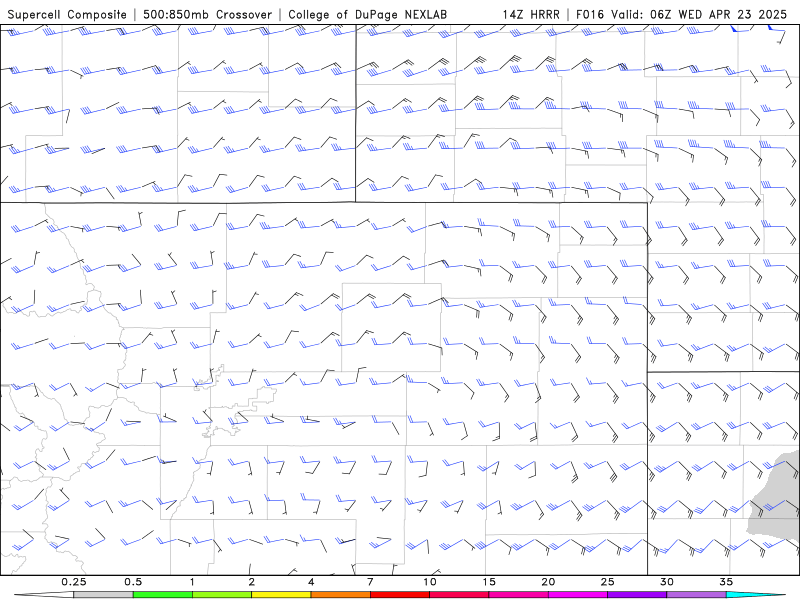800x600 pixels.
Task: Select the yellow 2–4 colorbar segment
Action: 281,595
